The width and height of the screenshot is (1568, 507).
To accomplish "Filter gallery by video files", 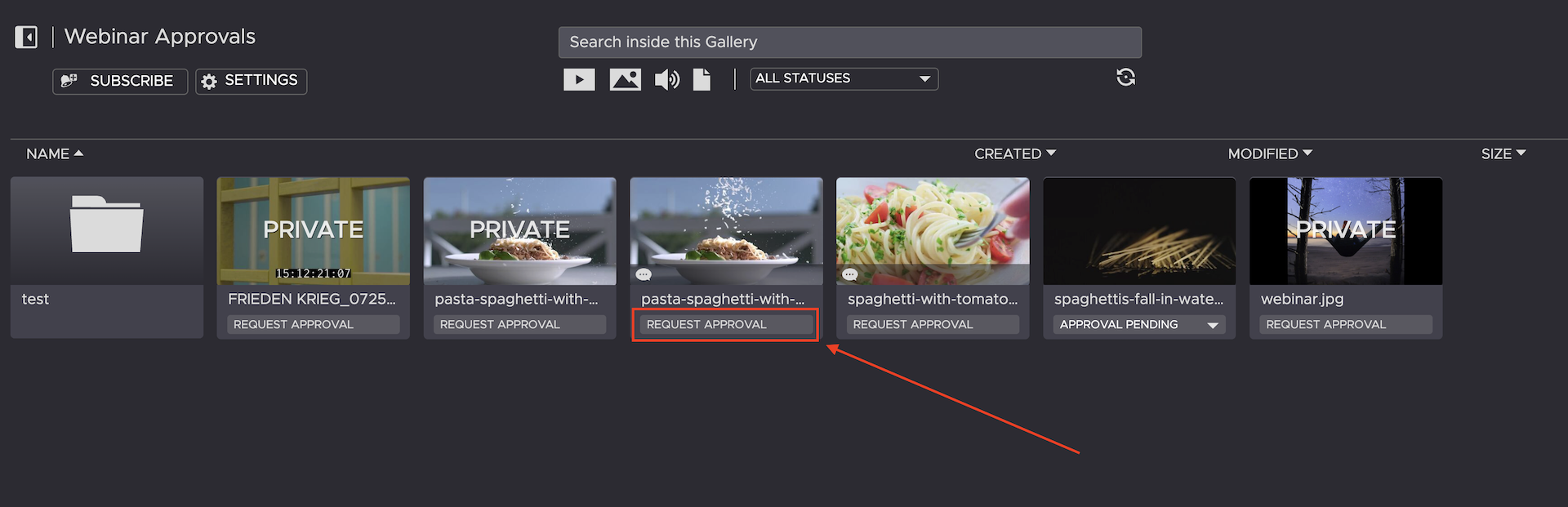I will coord(579,79).
